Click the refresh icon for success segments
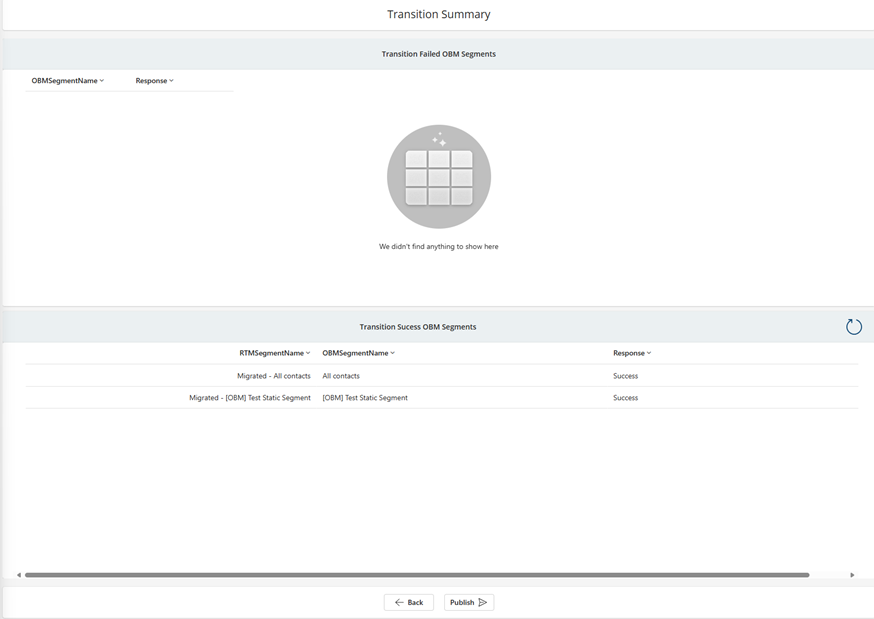This screenshot has height=619, width=874. point(853,326)
